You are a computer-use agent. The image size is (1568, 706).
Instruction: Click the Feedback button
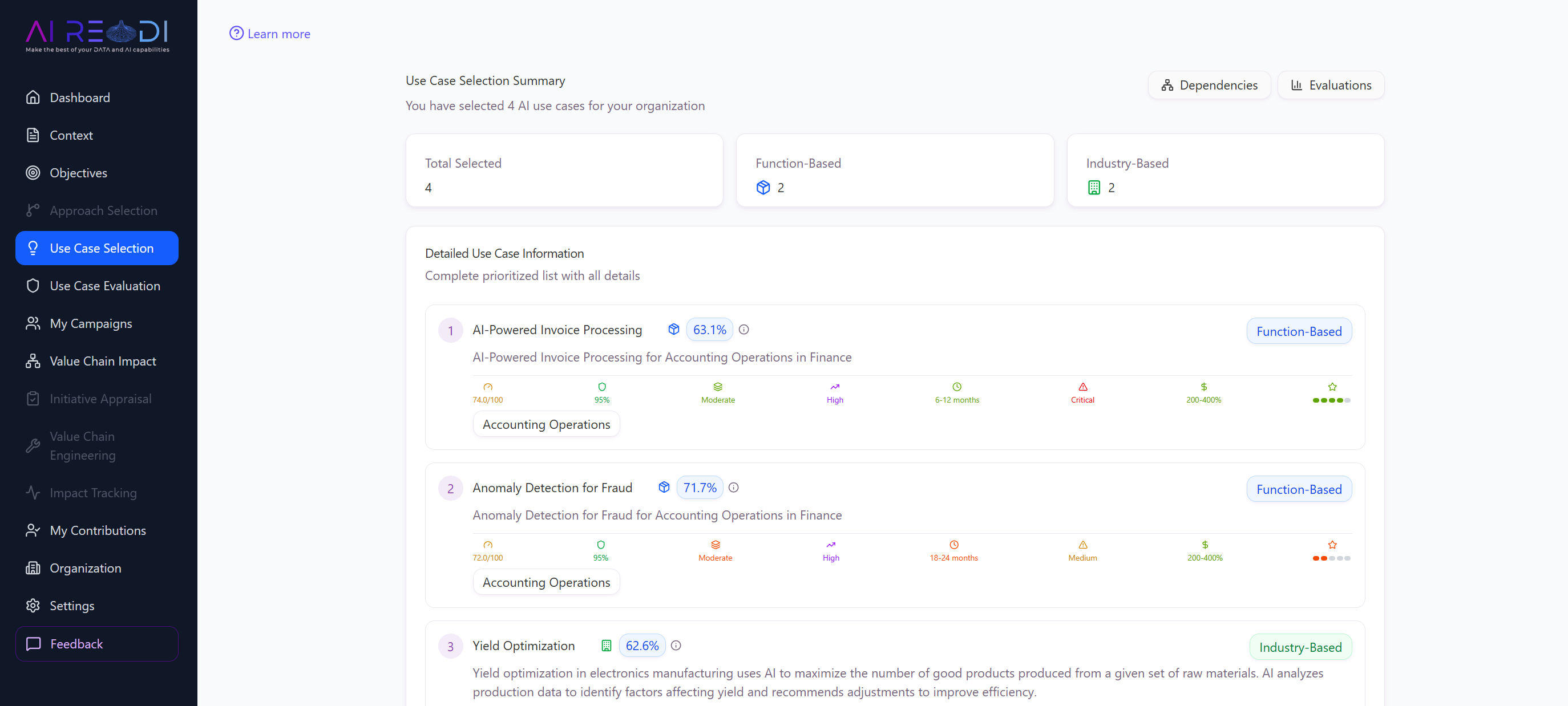[97, 643]
